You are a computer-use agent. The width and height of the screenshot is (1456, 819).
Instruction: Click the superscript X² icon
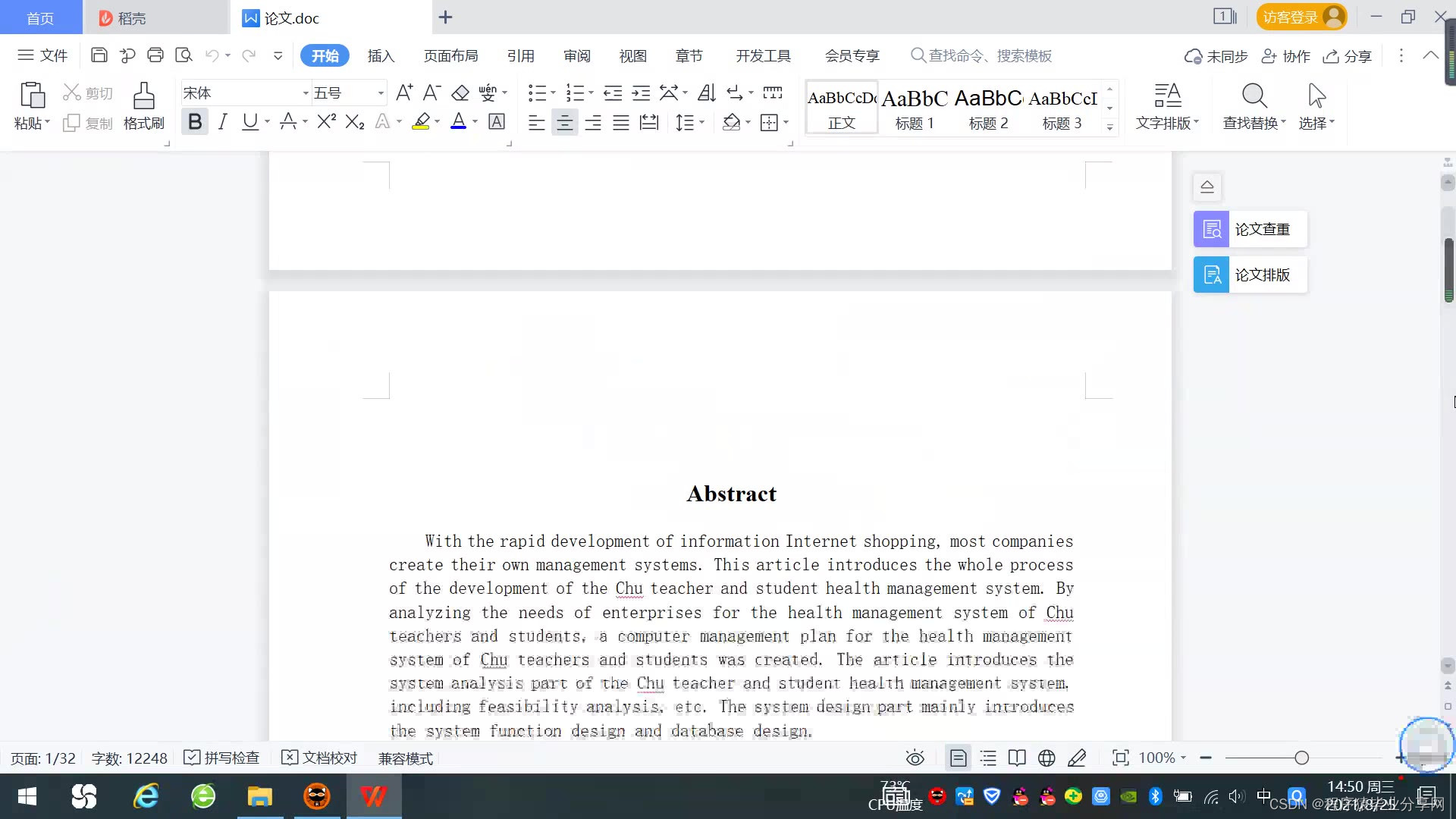(326, 122)
